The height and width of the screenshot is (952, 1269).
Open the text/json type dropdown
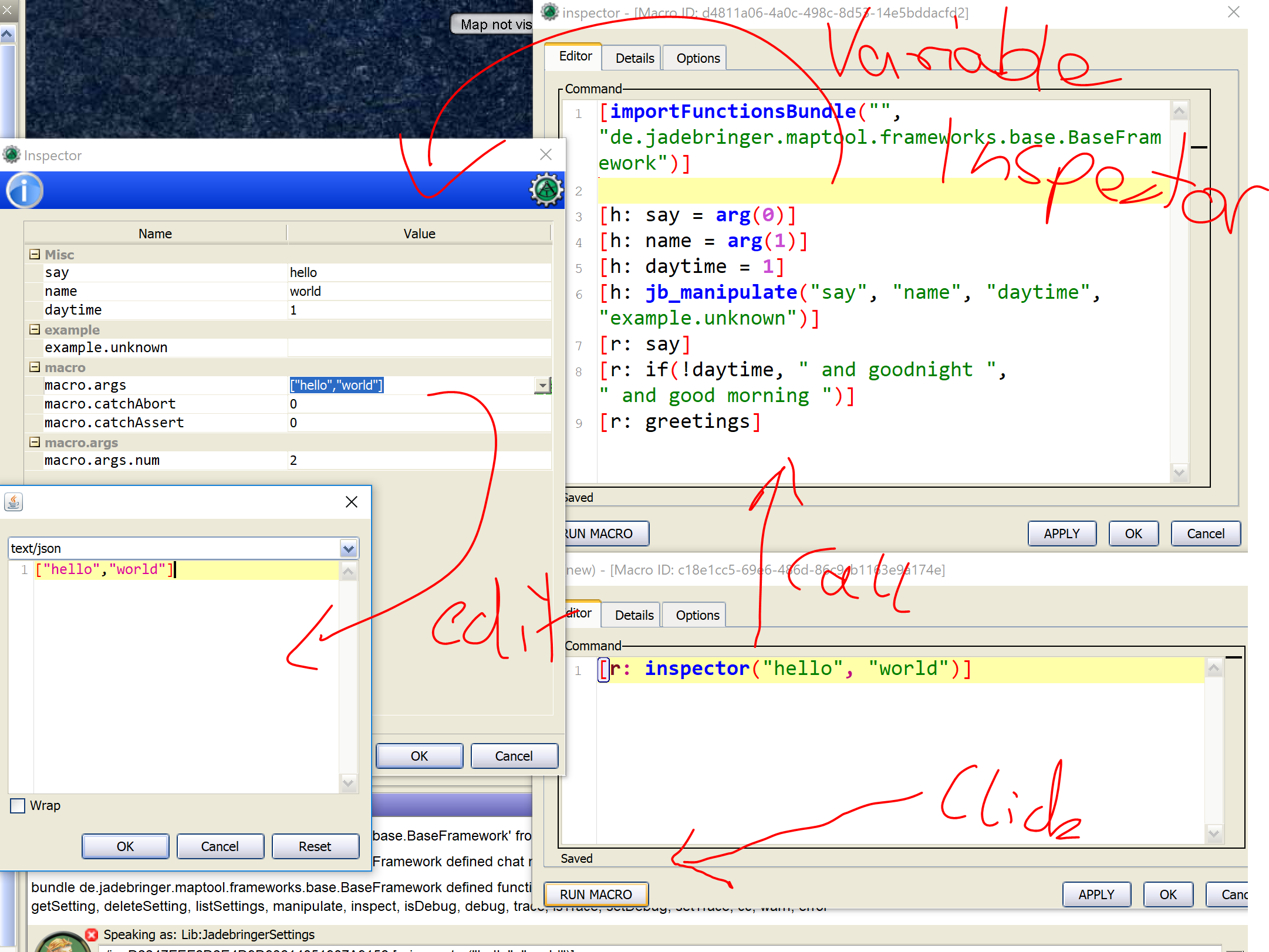(348, 548)
